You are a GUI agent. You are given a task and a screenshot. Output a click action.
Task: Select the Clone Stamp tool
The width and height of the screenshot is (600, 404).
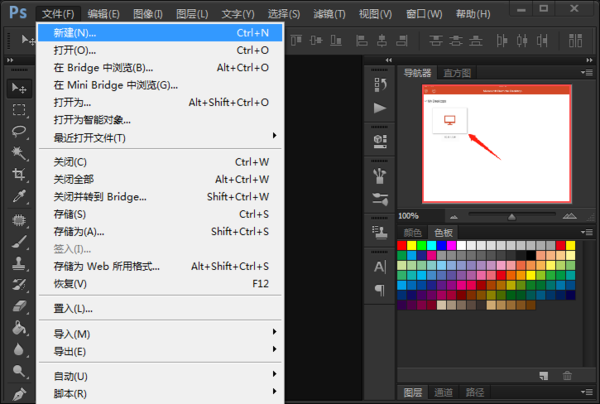(19, 263)
